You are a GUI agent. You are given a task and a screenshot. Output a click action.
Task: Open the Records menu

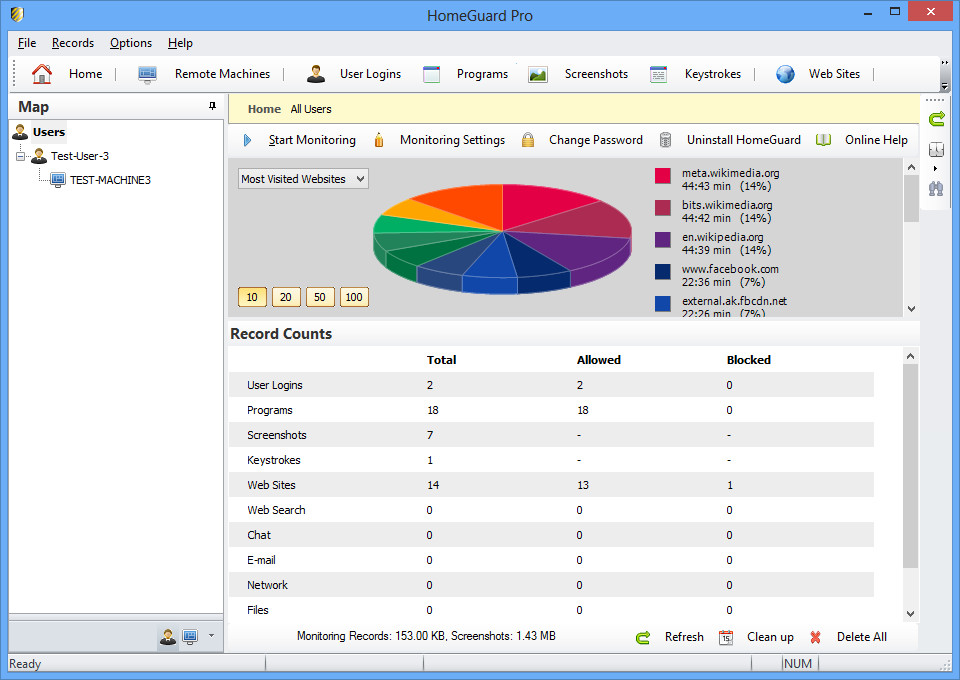(73, 43)
